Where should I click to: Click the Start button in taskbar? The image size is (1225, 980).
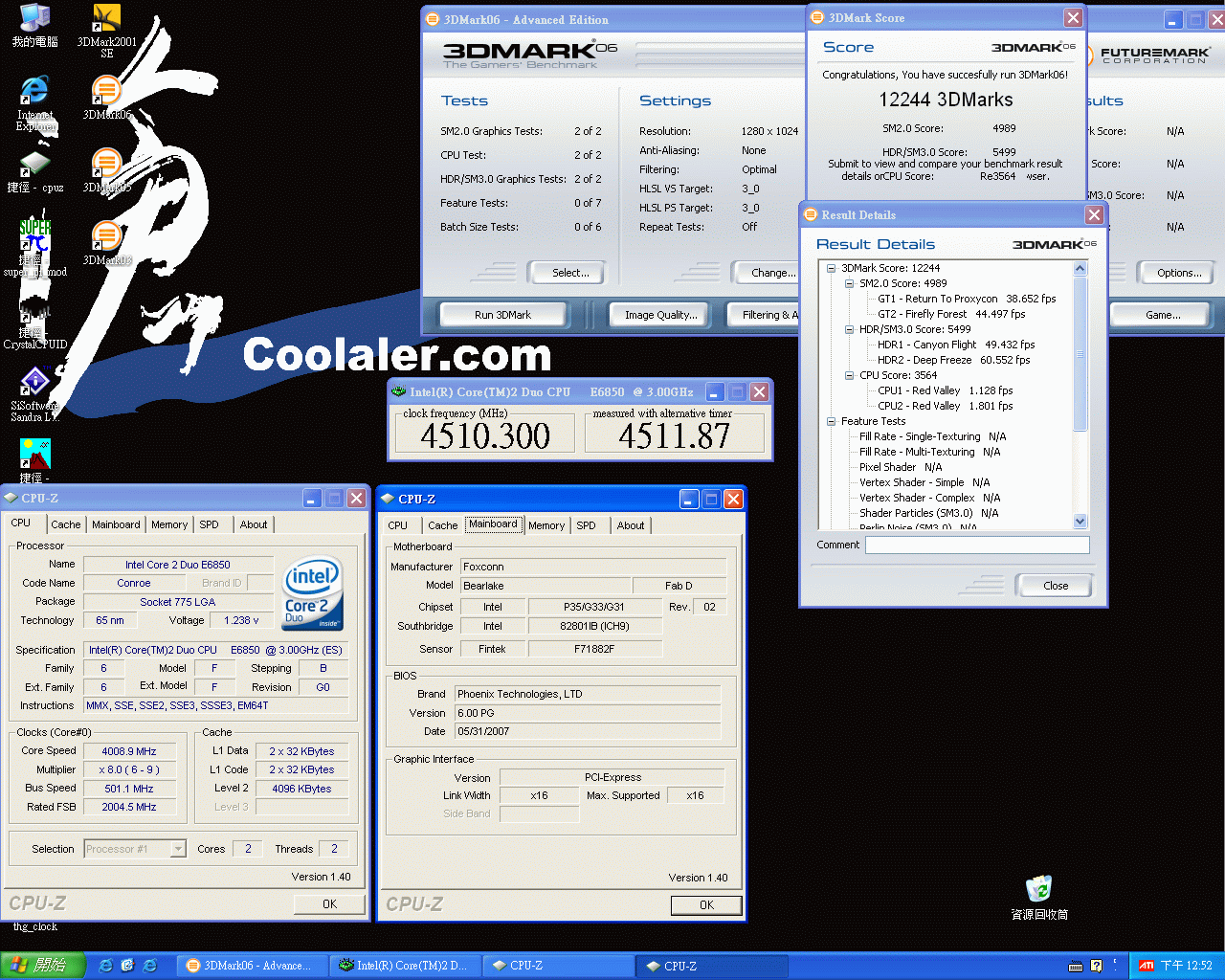pyautogui.click(x=43, y=966)
